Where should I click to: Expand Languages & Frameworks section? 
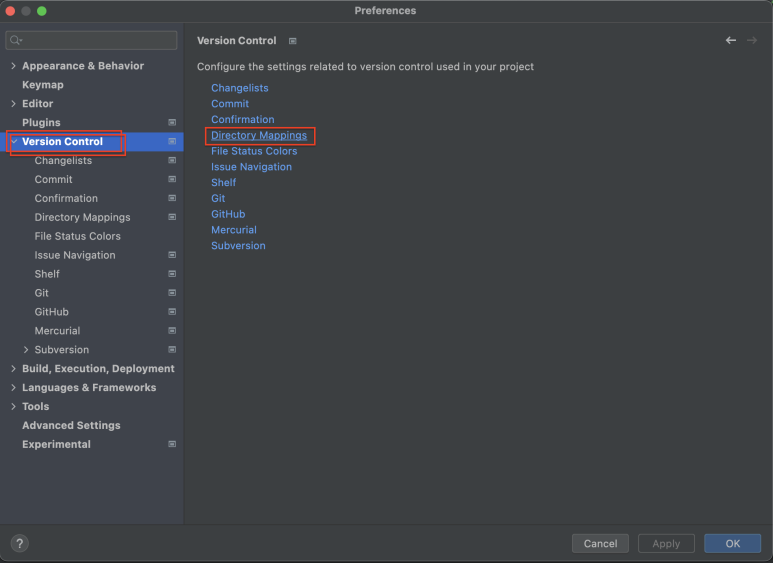[x=13, y=387]
